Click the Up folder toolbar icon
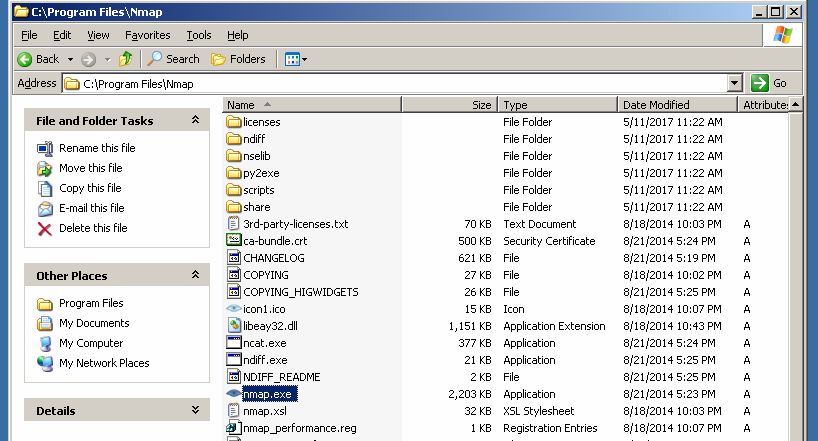The height and width of the screenshot is (441, 818). click(126, 59)
